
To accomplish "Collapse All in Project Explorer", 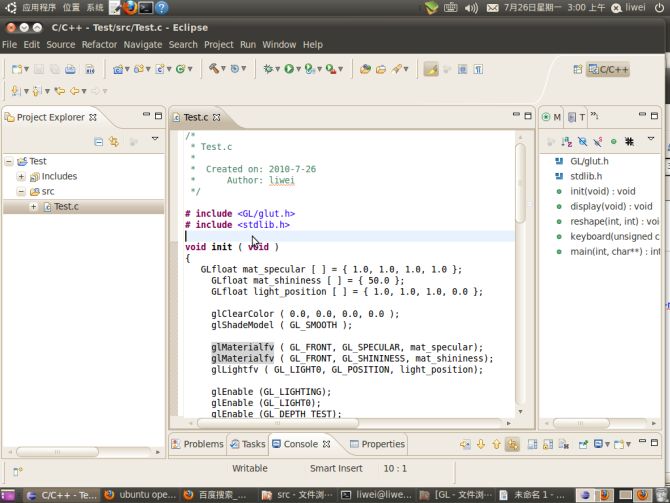I will (x=99, y=142).
